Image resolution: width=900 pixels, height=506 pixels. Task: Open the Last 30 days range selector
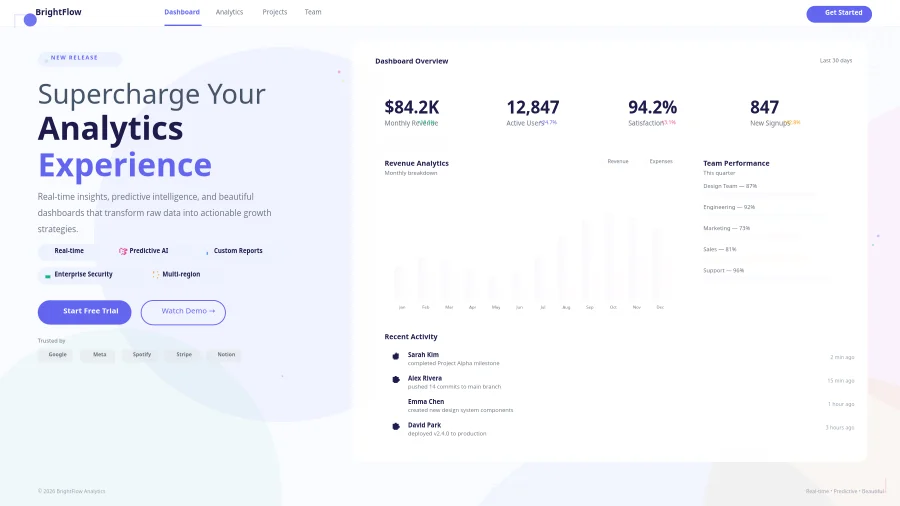[836, 60]
